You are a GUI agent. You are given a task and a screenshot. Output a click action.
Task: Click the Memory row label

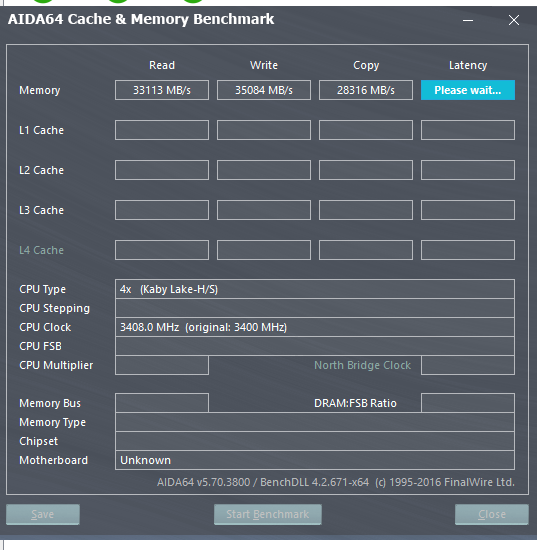tap(40, 90)
